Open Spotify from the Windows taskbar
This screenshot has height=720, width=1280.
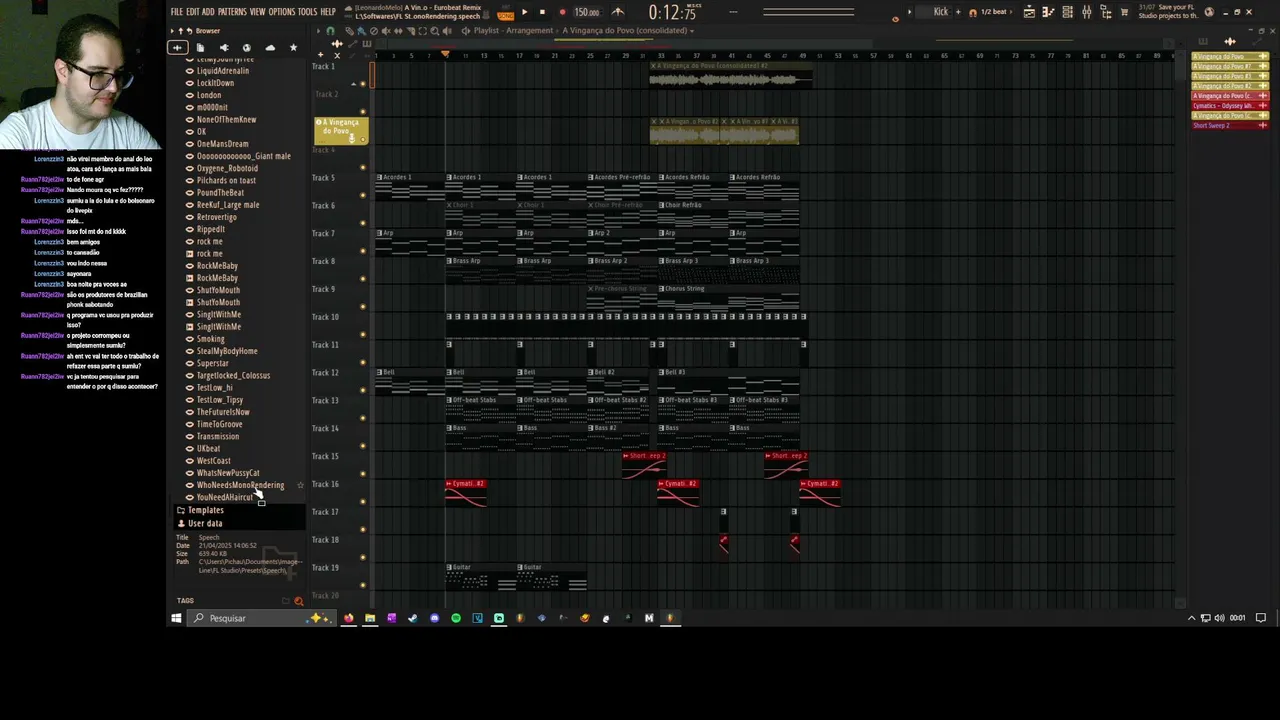(456, 618)
